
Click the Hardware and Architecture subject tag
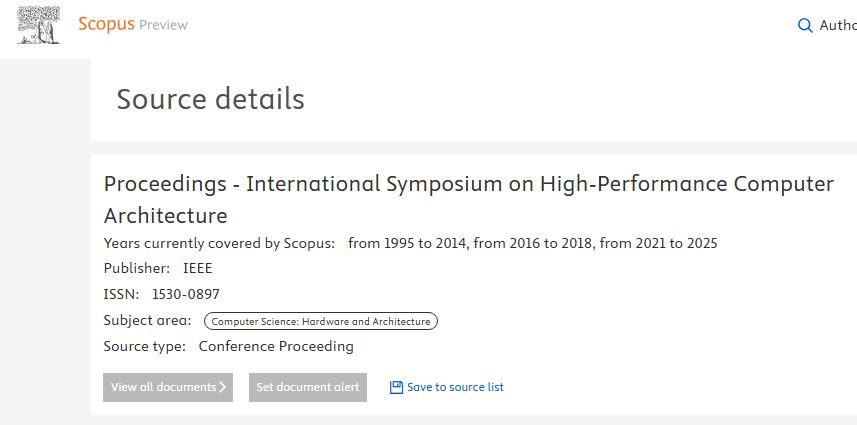[321, 321]
